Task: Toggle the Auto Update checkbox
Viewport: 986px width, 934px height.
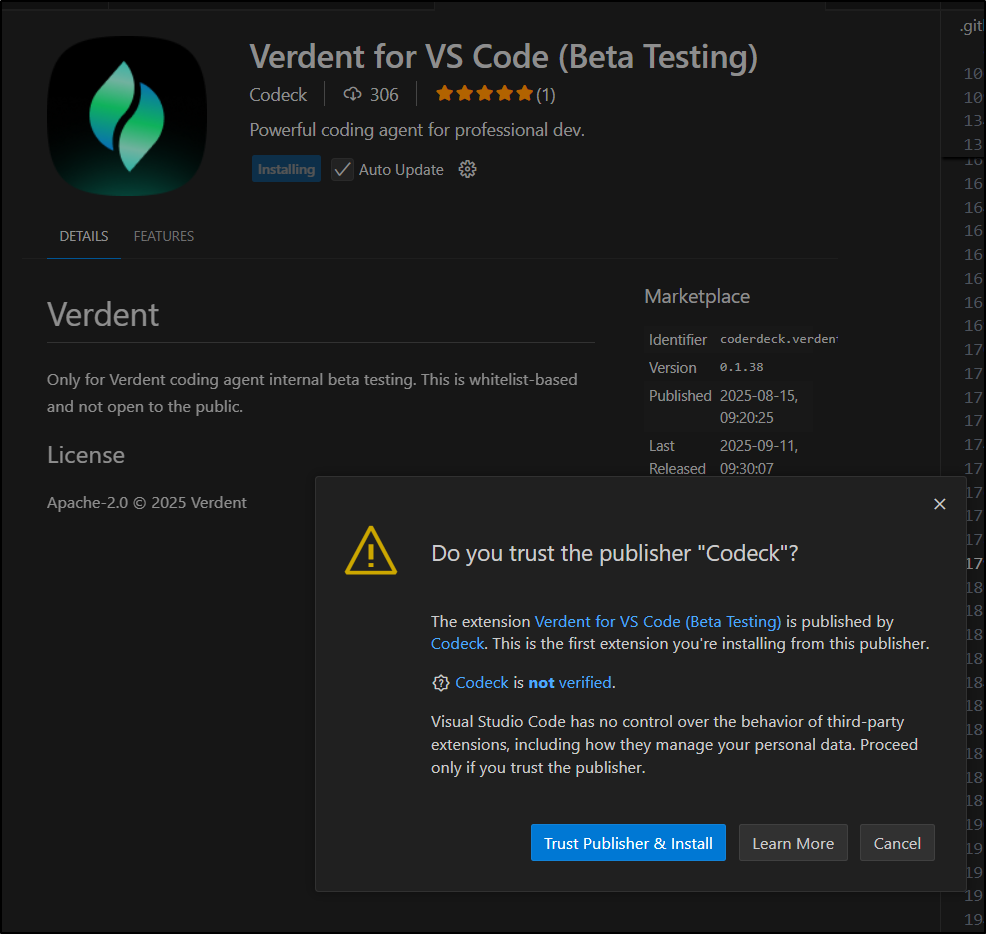Action: (343, 170)
